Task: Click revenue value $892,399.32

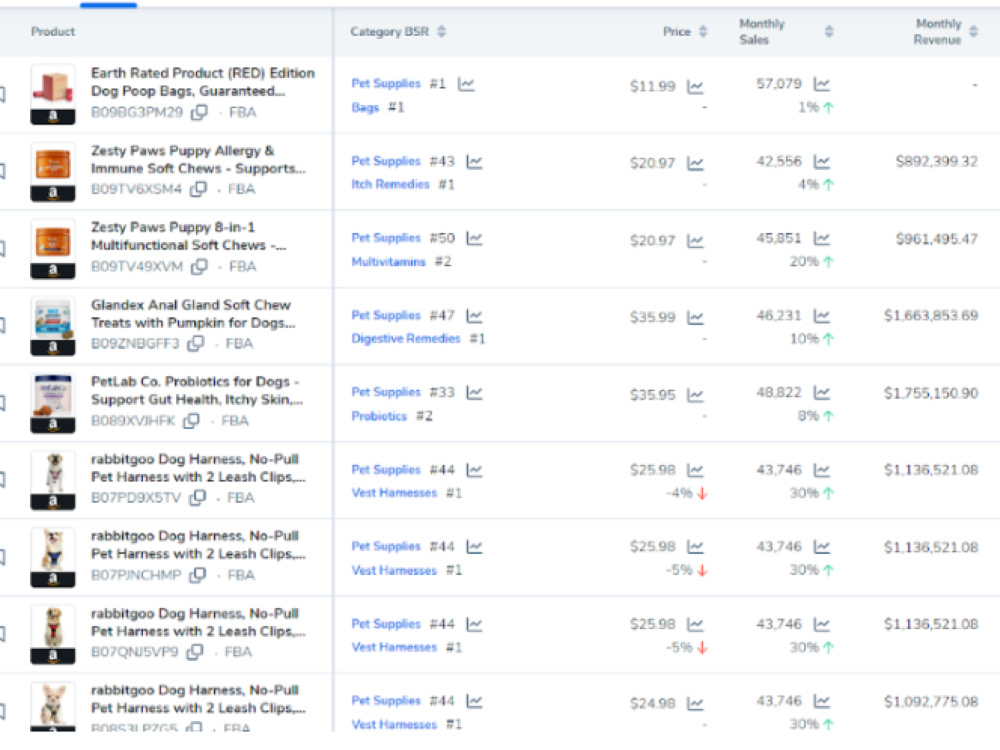Action: 936,161
